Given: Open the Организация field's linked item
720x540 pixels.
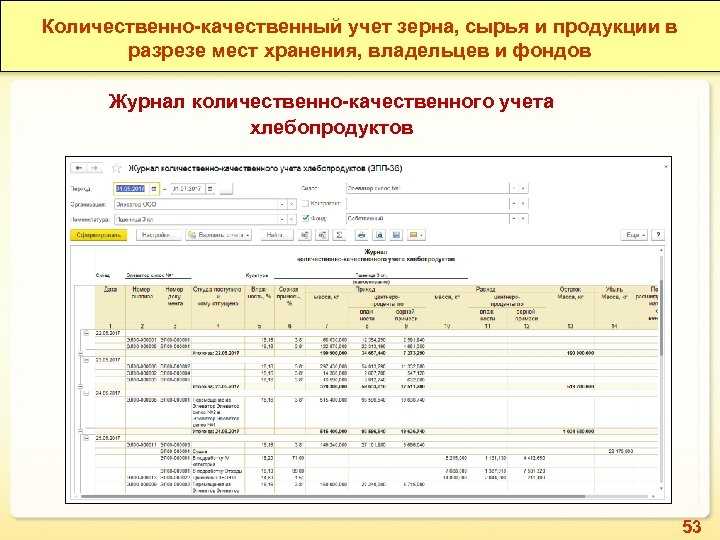Looking at the screenshot, I should [x=292, y=204].
